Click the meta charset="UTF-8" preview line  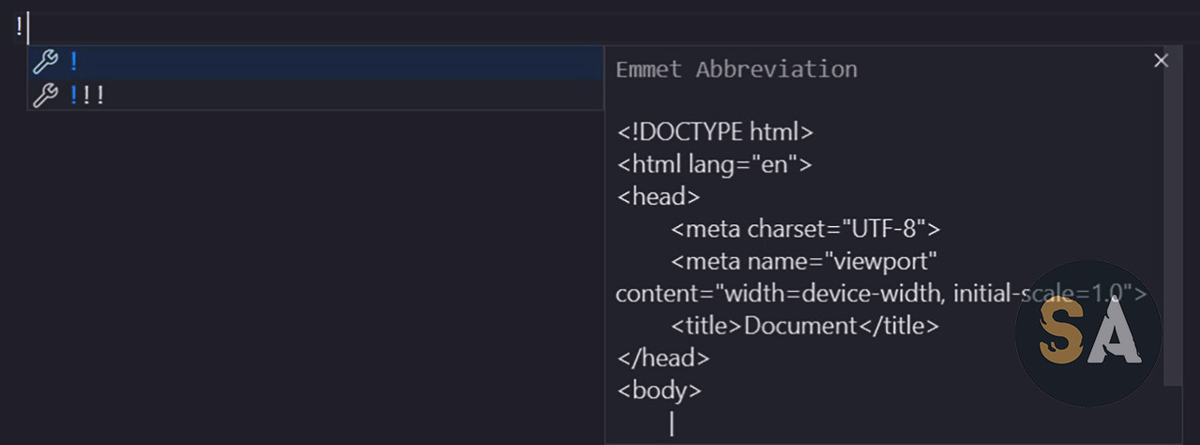[806, 229]
